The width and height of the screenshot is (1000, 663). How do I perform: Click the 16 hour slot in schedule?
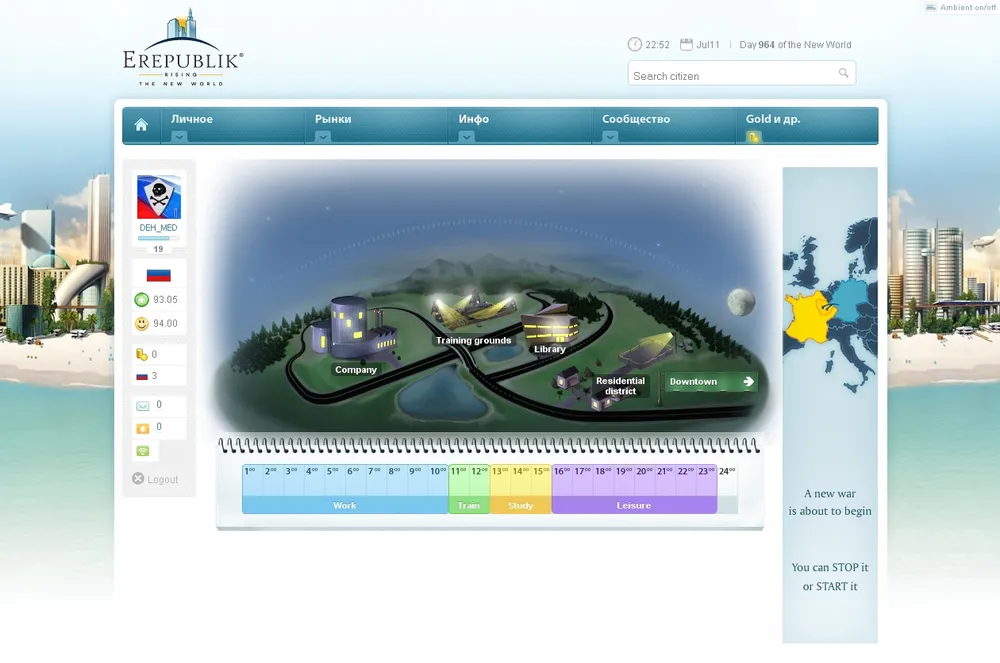[x=562, y=481]
